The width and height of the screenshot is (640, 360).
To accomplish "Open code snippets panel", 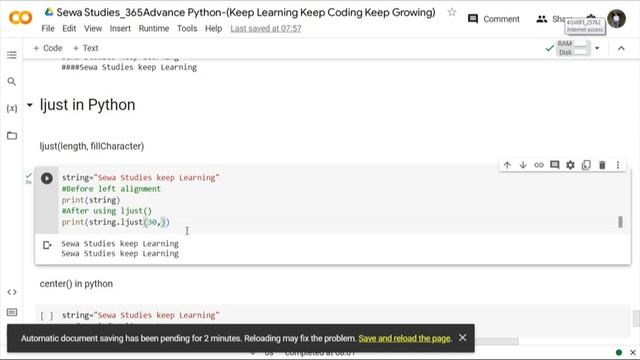I will tap(12, 292).
